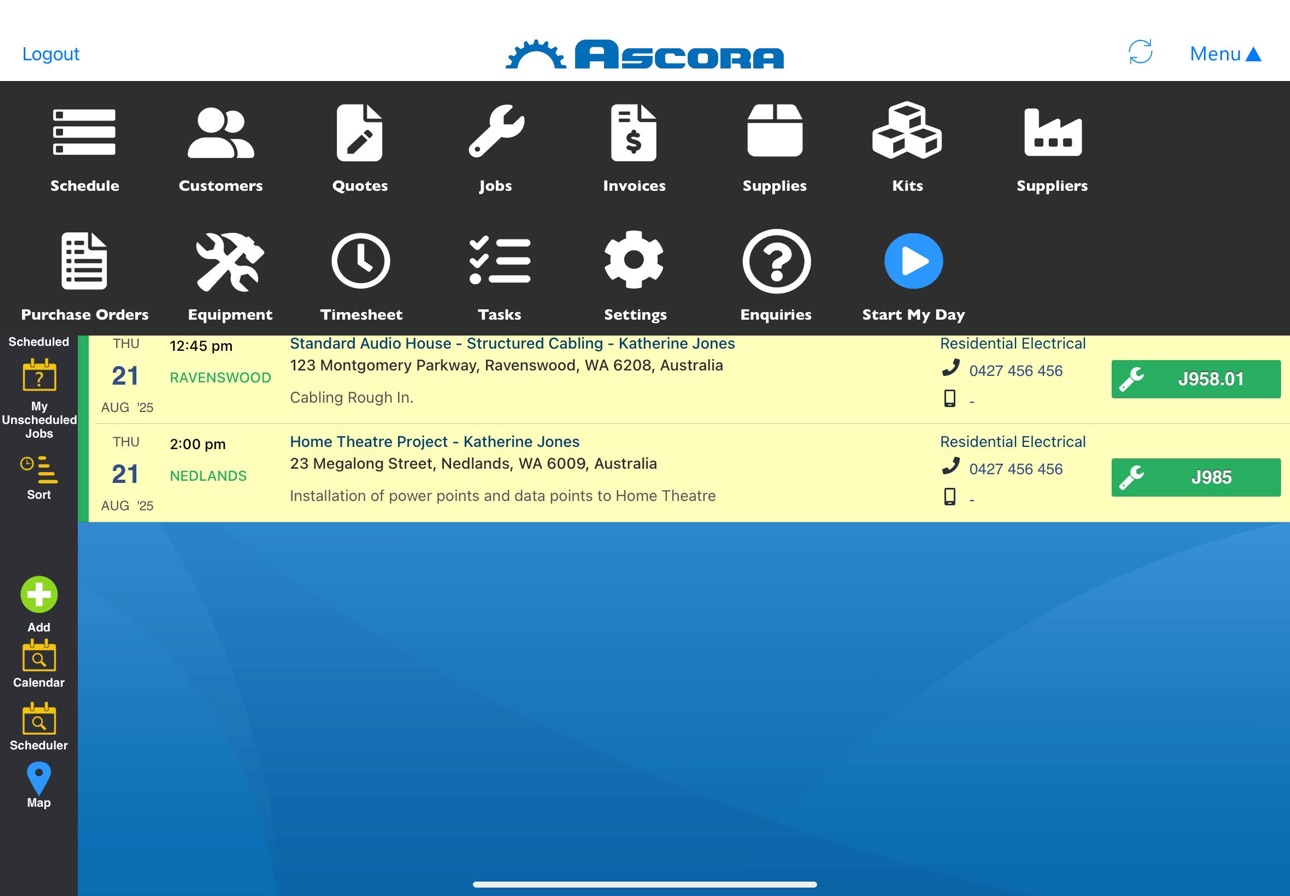Tap the mobile icon on Nedlands job
The image size is (1290, 896).
coord(950,496)
